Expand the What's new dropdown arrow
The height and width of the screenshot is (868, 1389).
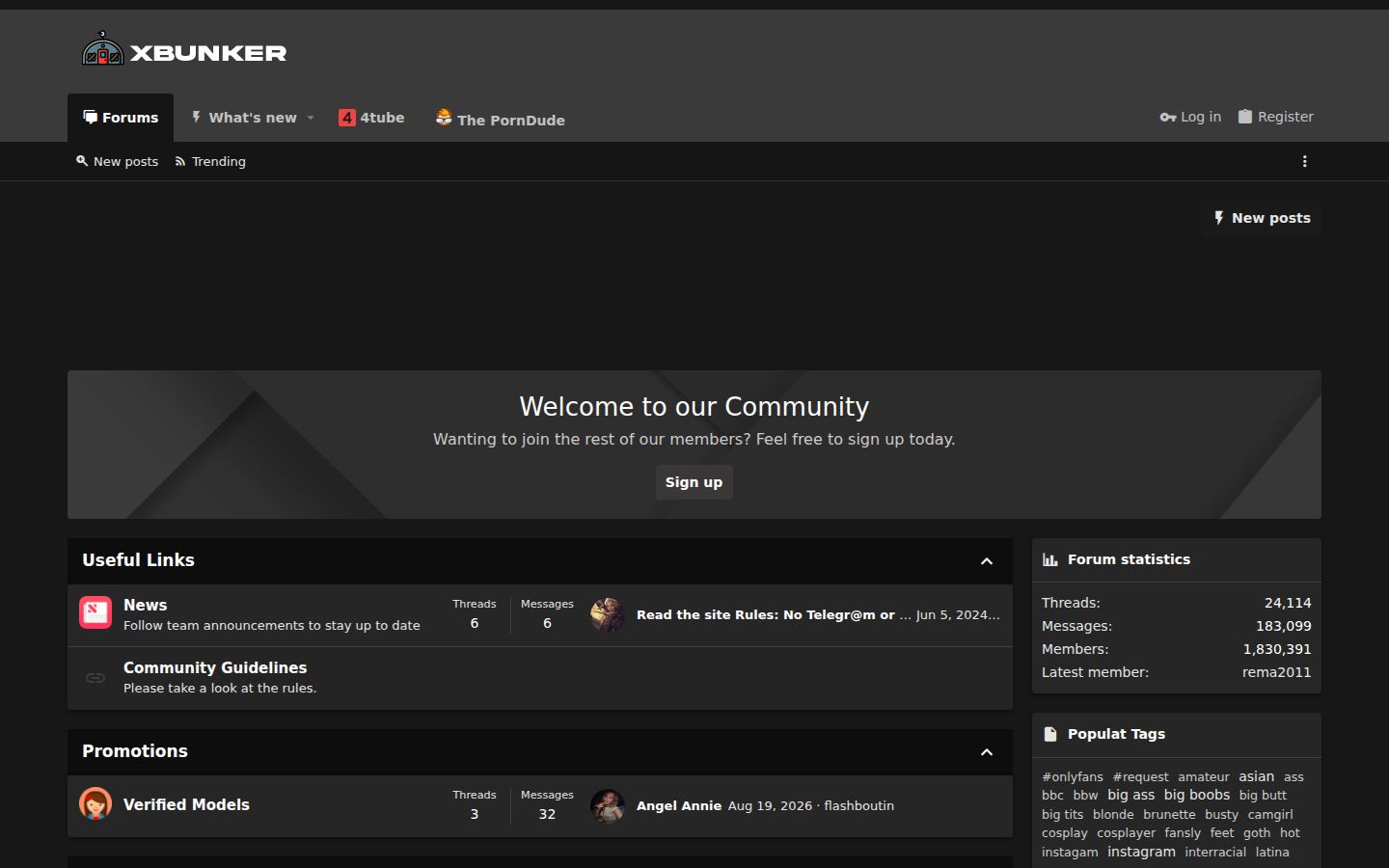pos(311,118)
